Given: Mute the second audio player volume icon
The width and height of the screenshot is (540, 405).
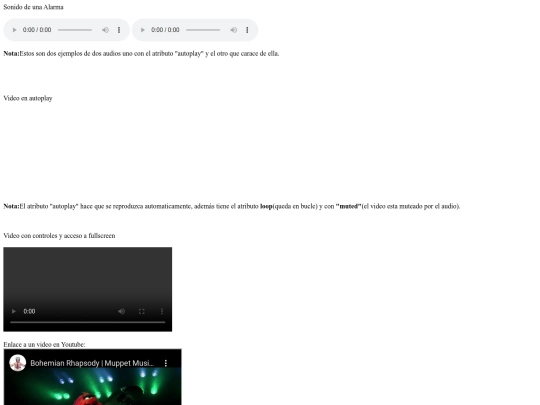Looking at the screenshot, I should point(233,30).
